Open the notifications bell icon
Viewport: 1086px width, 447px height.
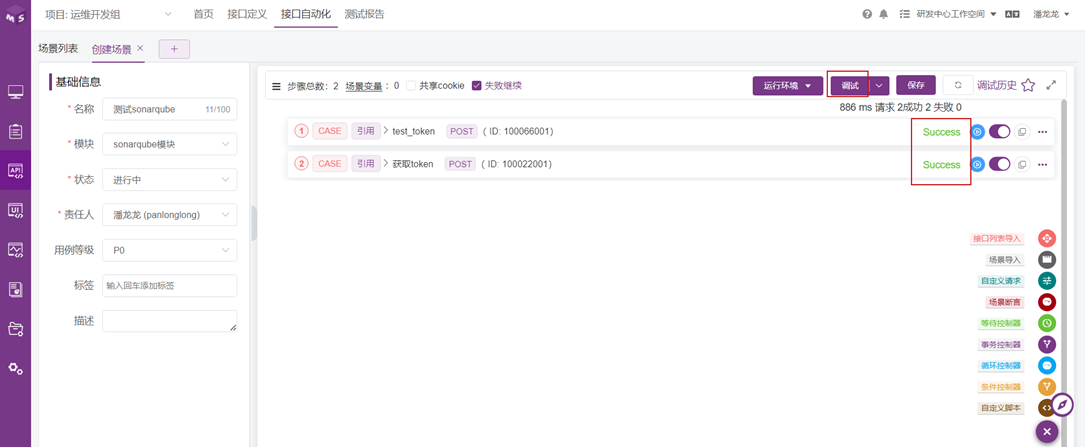(884, 14)
